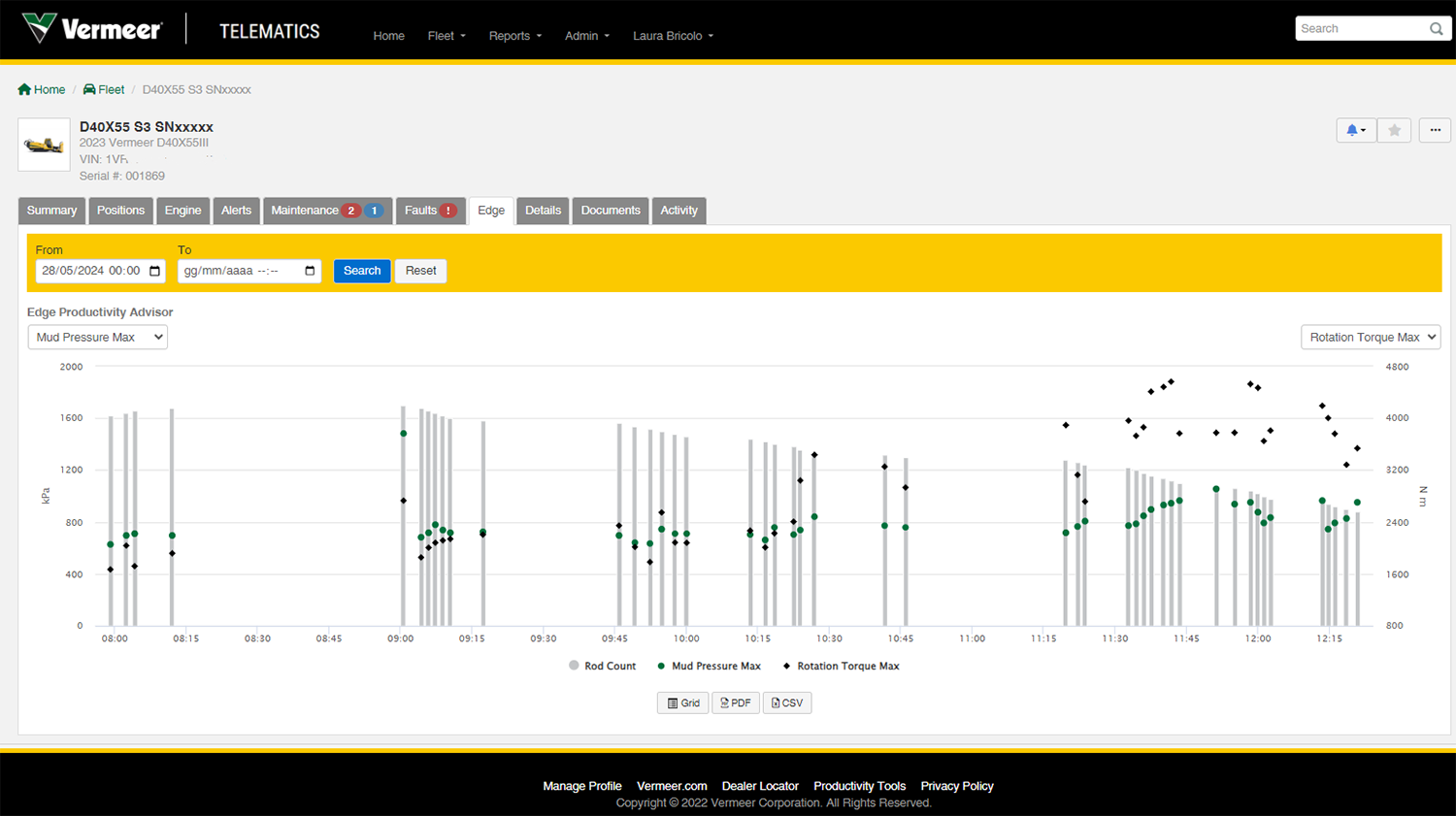Image resolution: width=1456 pixels, height=816 pixels.
Task: Show data as Grid
Action: [683, 703]
